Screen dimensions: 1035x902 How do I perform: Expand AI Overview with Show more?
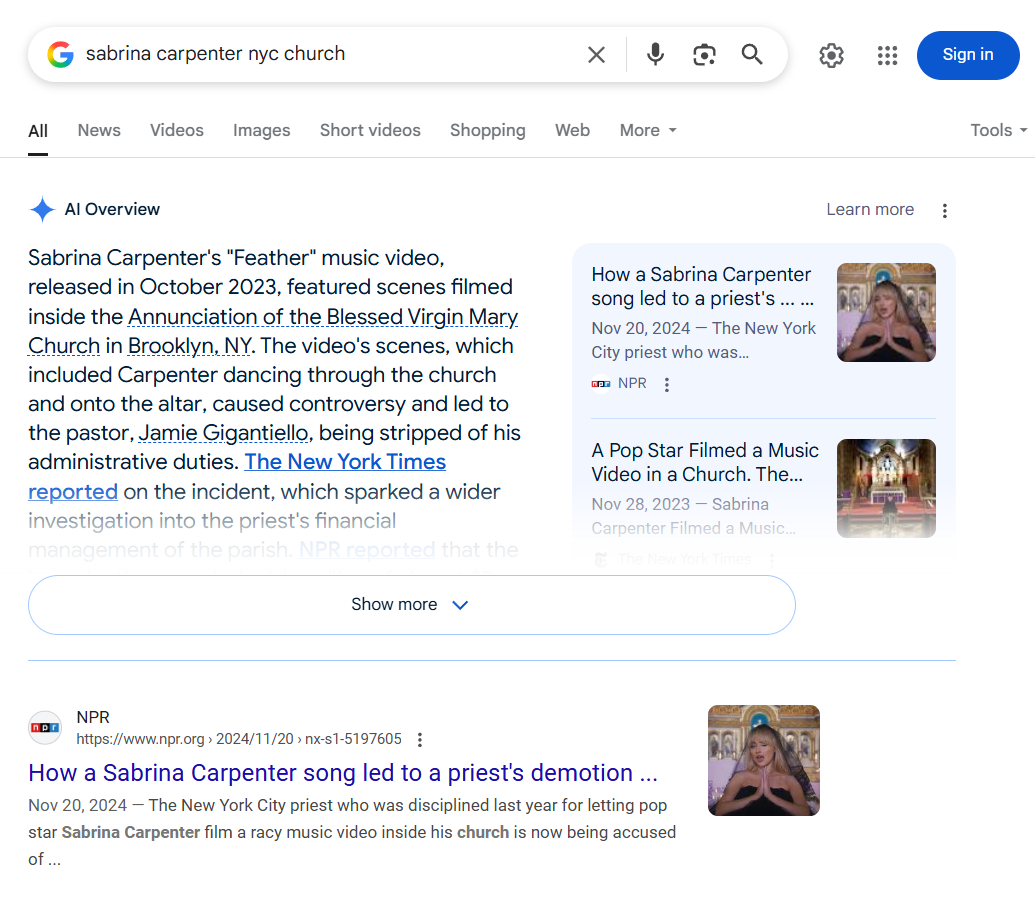click(411, 605)
